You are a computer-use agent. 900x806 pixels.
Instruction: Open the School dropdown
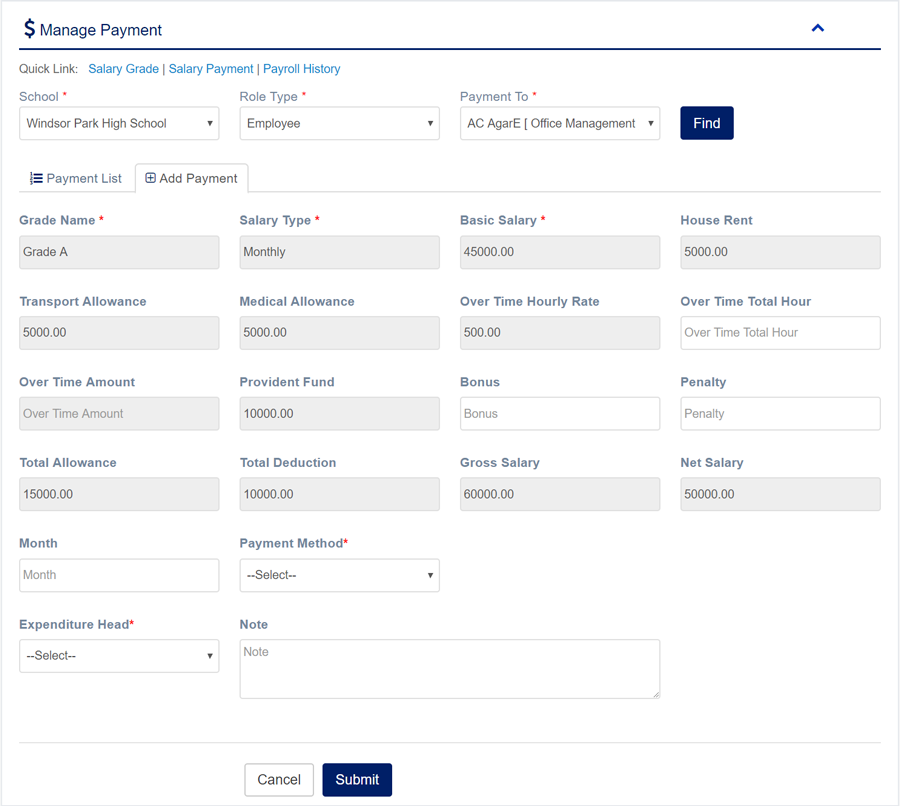point(119,124)
